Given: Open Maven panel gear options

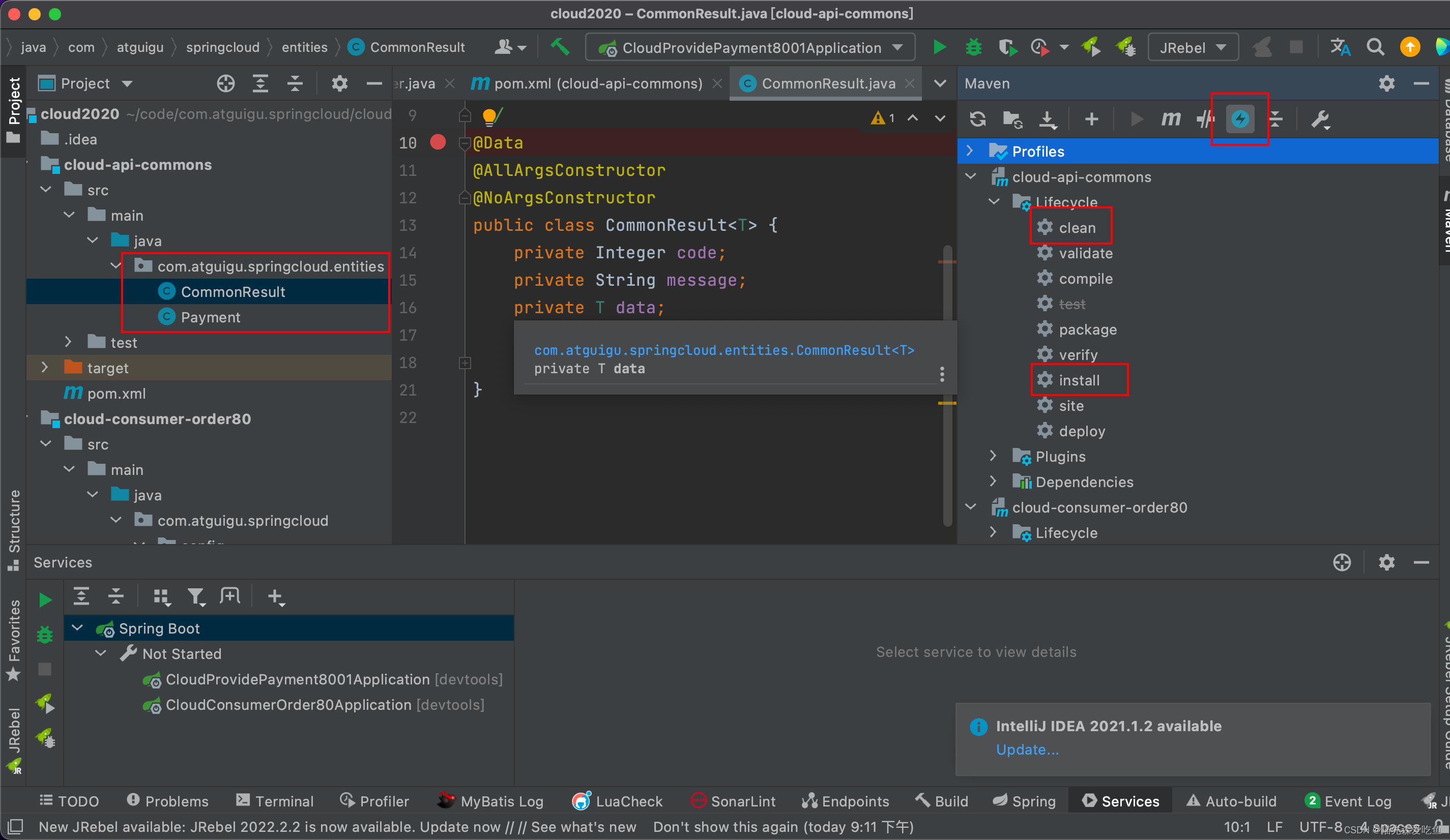Looking at the screenshot, I should tap(1387, 83).
